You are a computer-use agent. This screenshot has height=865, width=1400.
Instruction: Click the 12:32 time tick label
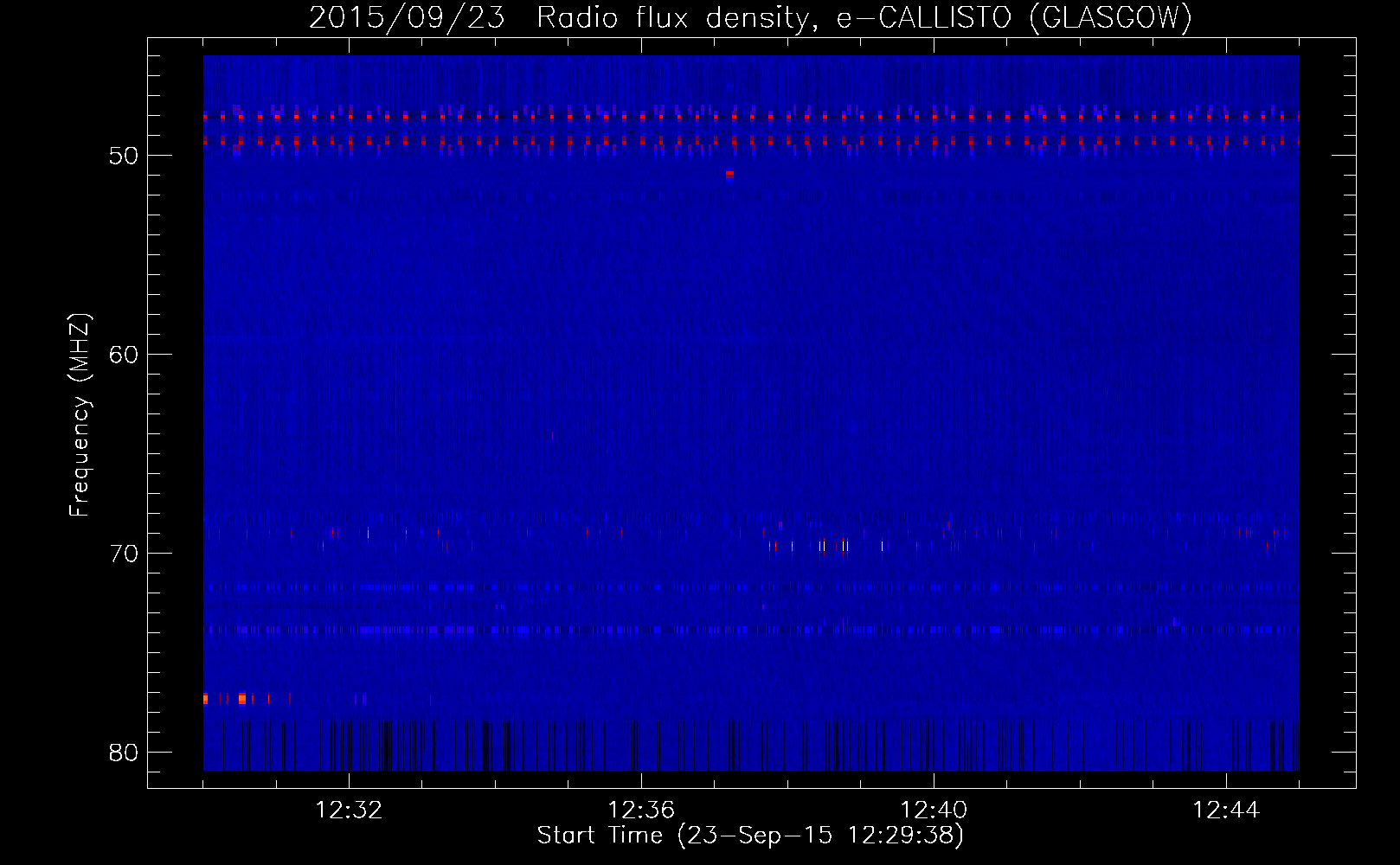349,811
